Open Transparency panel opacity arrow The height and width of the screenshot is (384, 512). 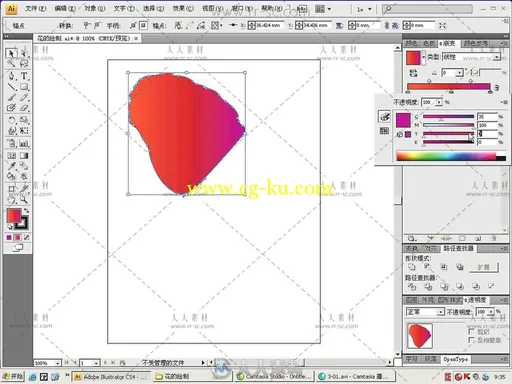(491, 312)
